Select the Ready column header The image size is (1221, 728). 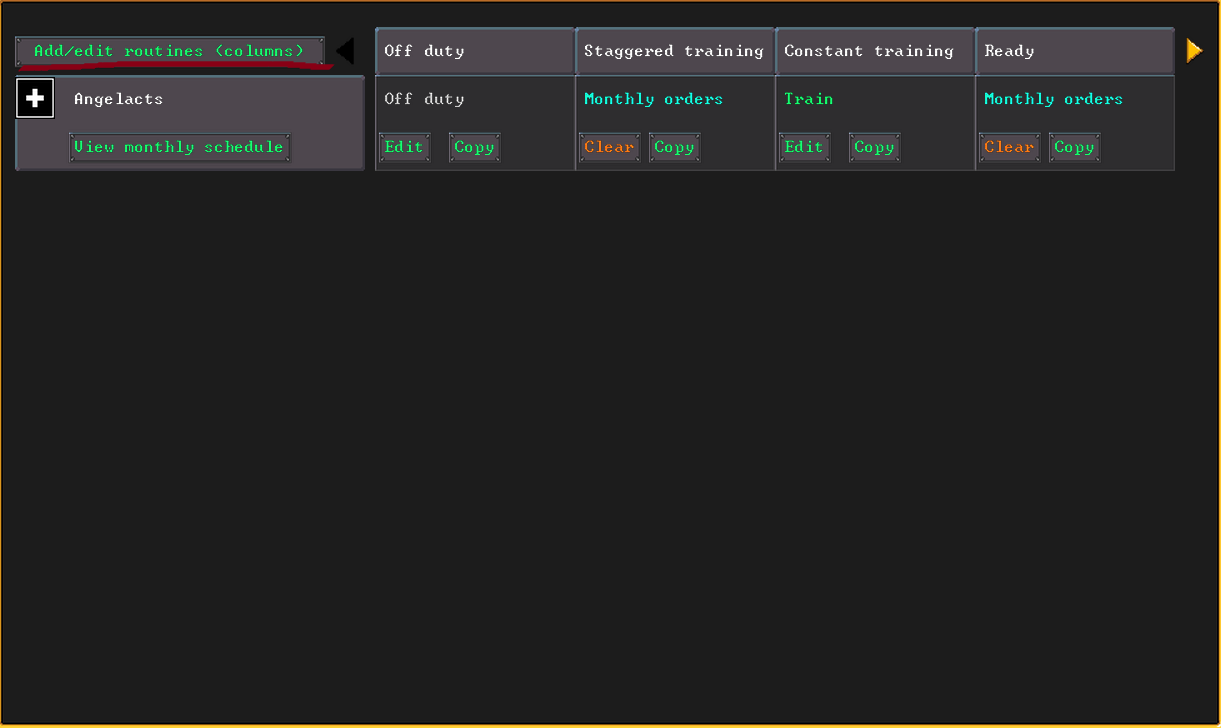click(1075, 51)
